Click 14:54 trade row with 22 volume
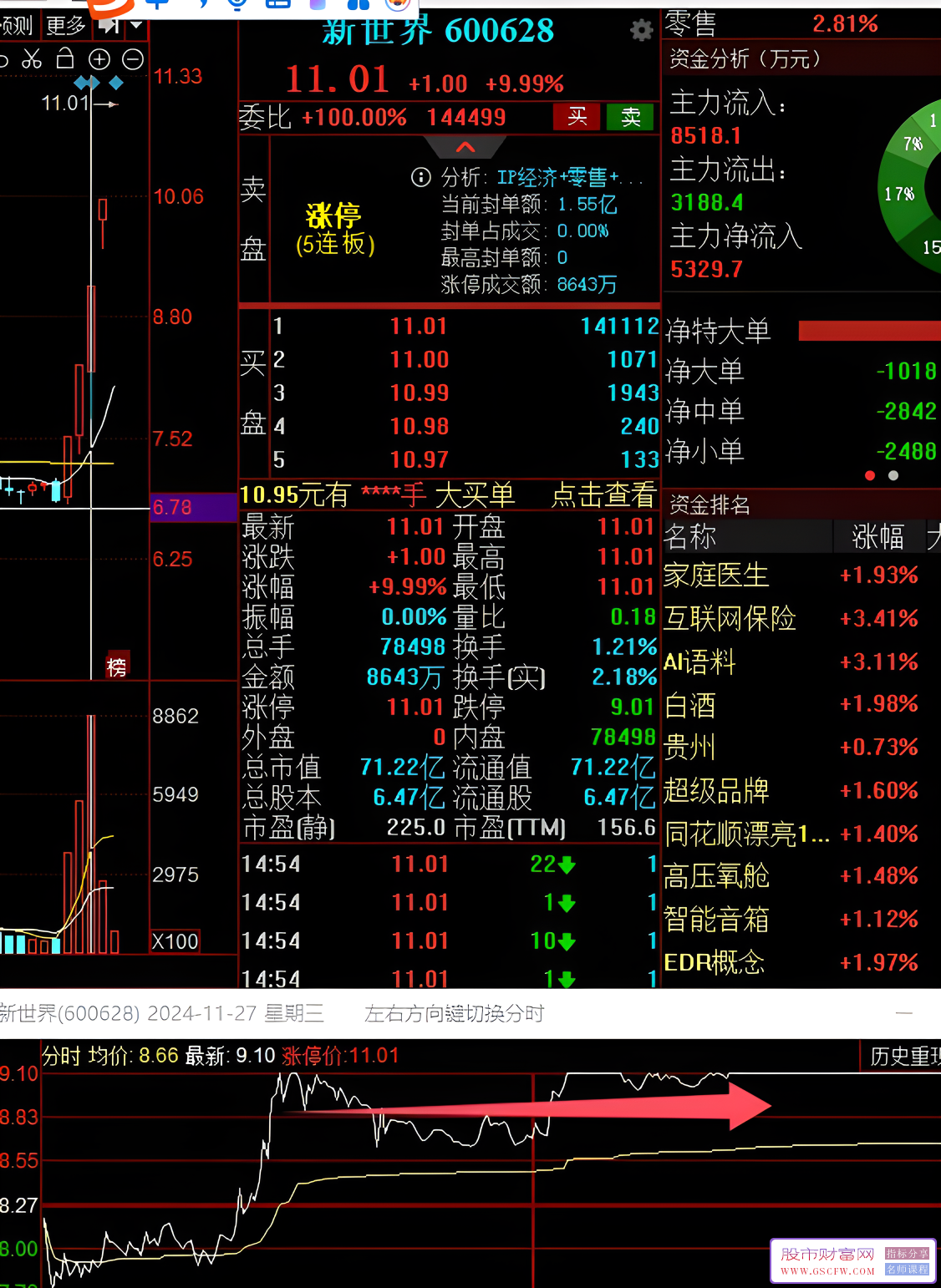 pyautogui.click(x=449, y=865)
